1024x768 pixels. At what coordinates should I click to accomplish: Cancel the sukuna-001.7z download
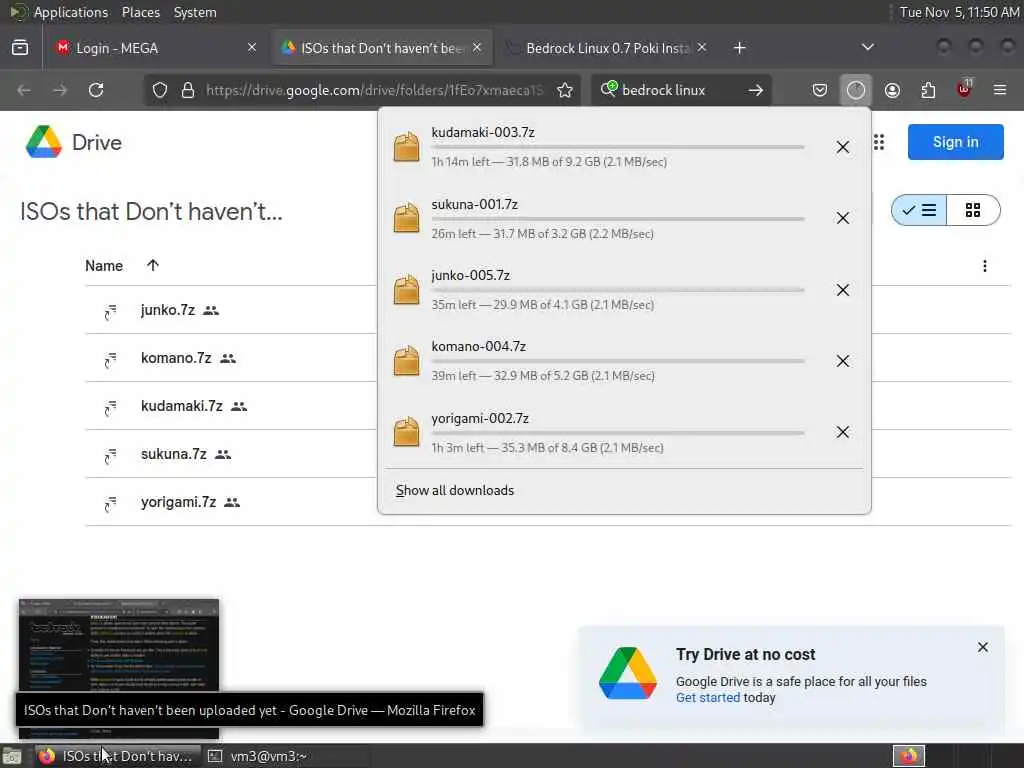coord(842,218)
